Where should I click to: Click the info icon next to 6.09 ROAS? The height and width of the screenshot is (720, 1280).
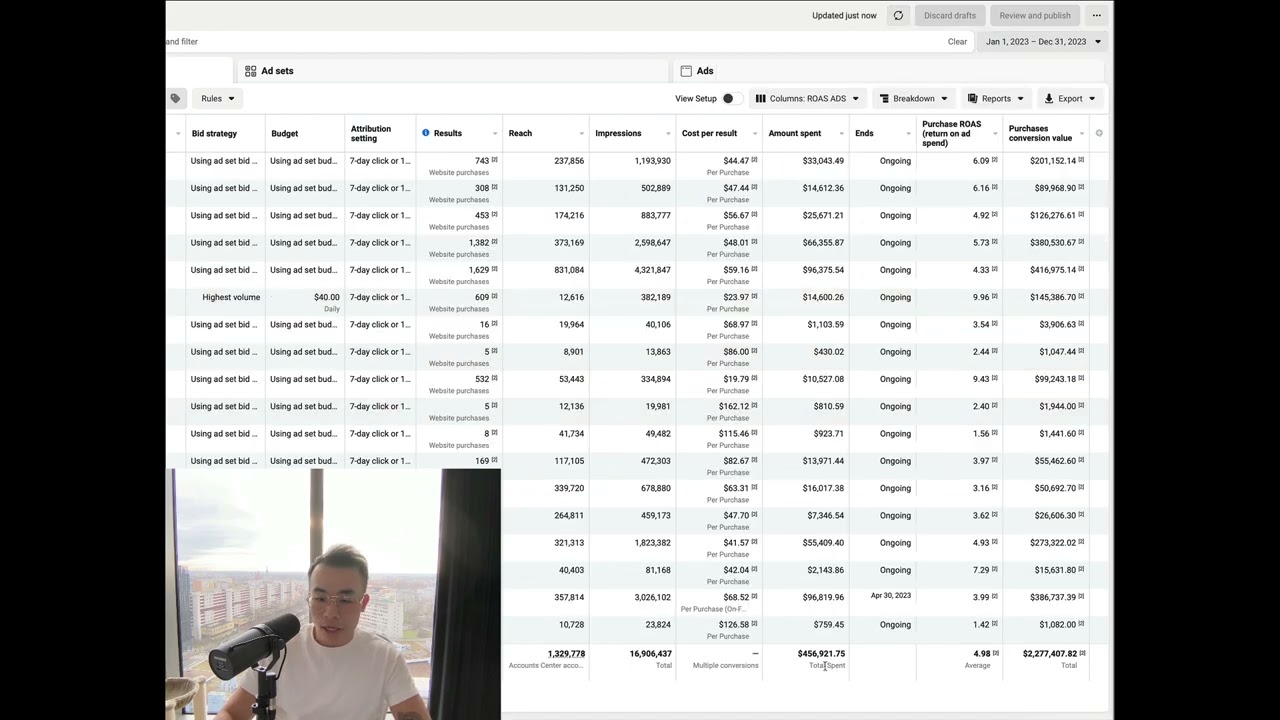995,160
